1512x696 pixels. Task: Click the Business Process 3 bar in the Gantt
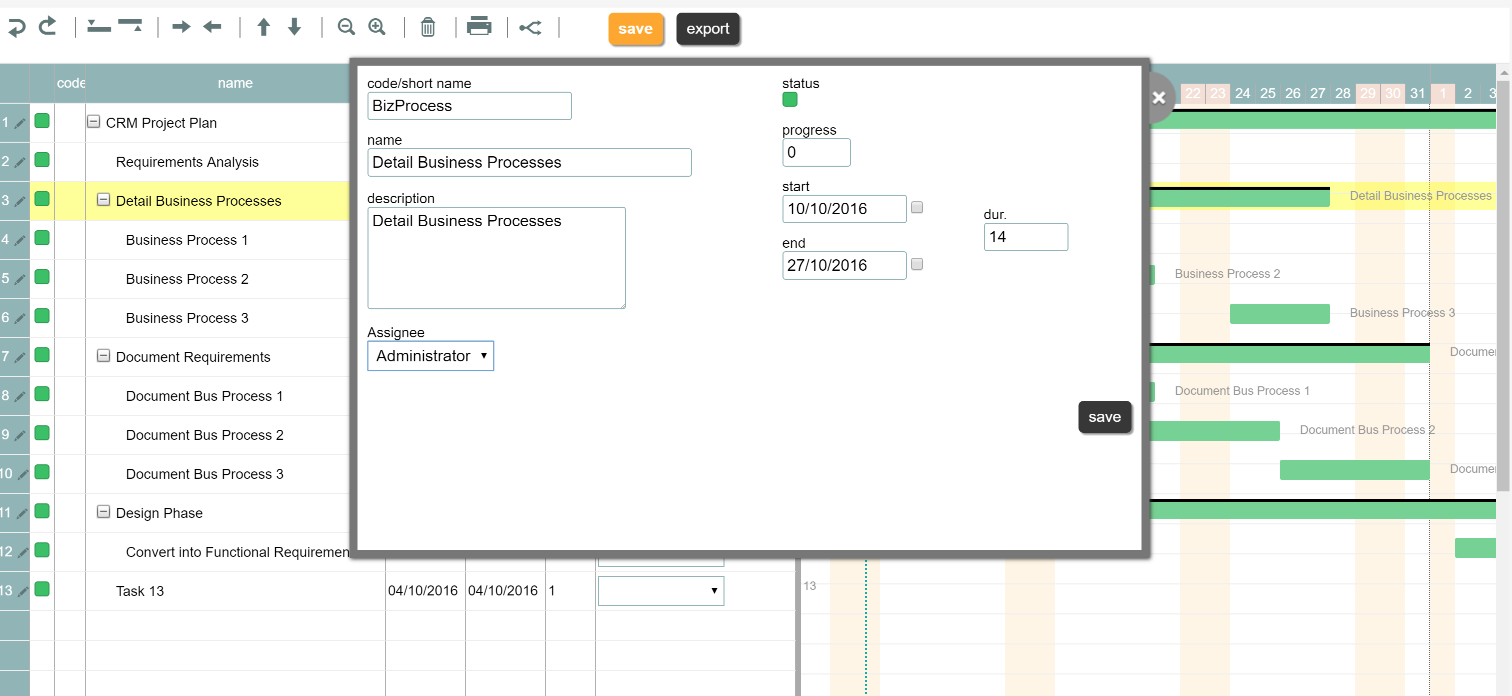click(x=1280, y=314)
